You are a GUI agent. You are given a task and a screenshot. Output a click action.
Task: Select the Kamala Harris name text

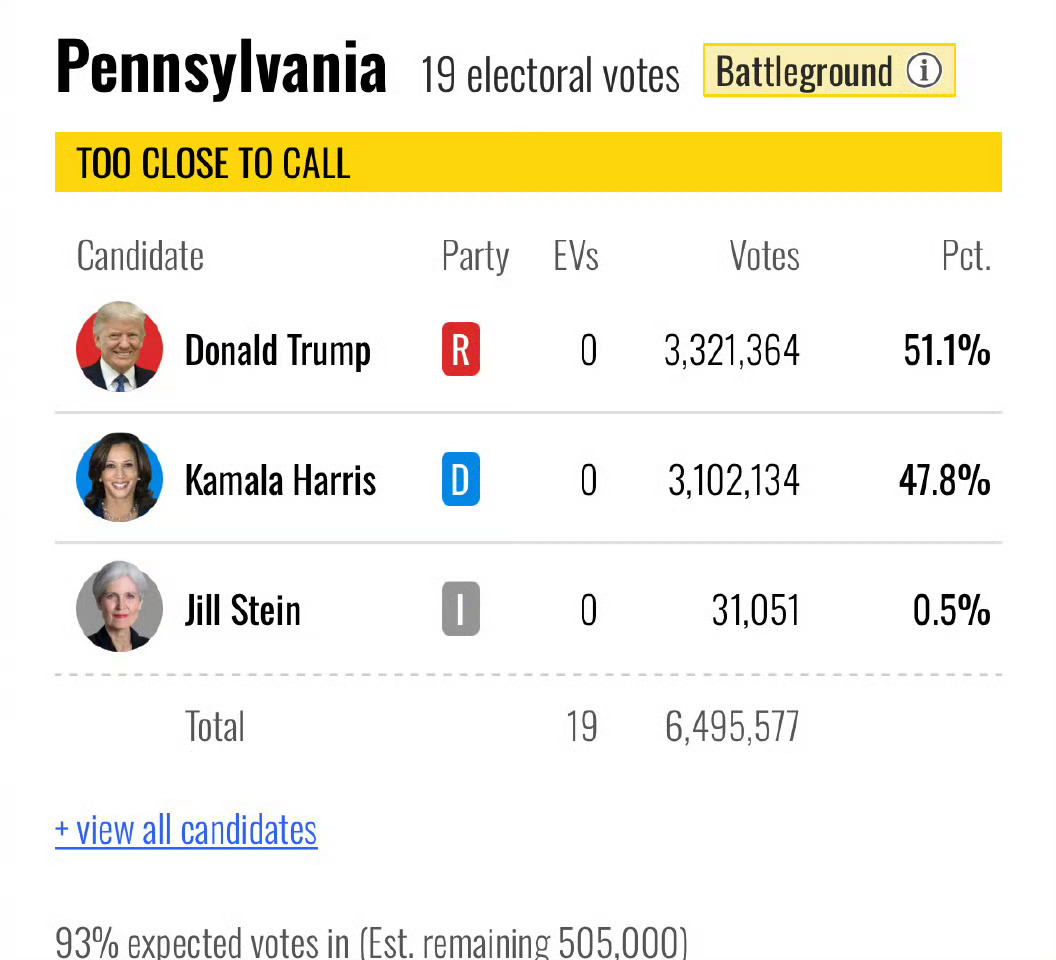tap(280, 480)
